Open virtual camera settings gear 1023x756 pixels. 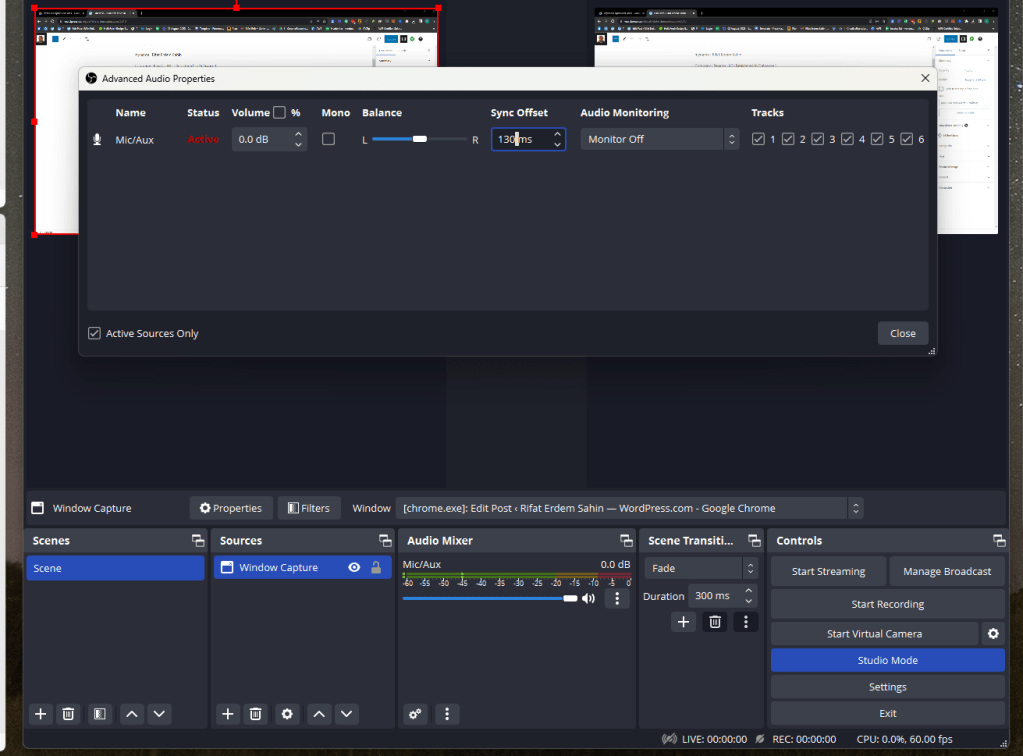[x=993, y=634]
